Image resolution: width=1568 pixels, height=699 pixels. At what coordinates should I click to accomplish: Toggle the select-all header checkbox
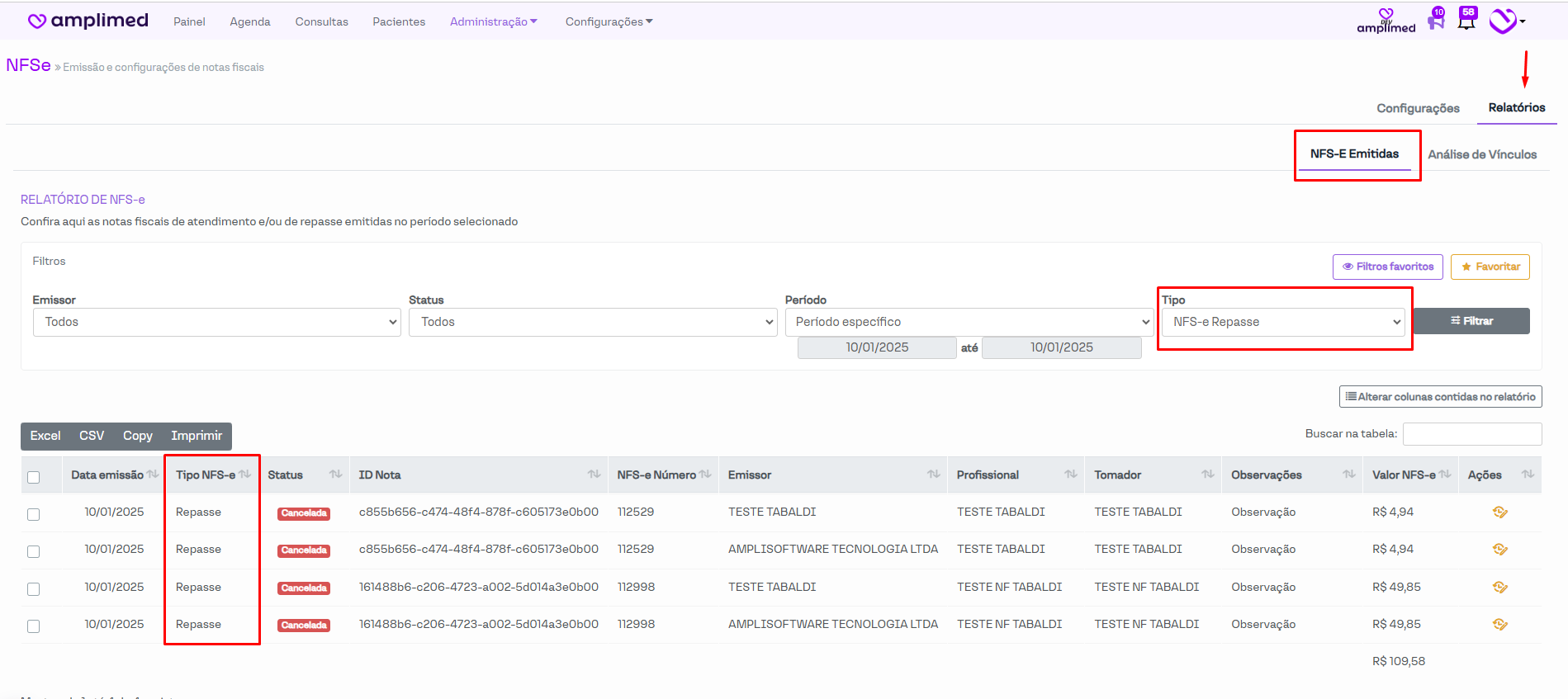point(34,477)
